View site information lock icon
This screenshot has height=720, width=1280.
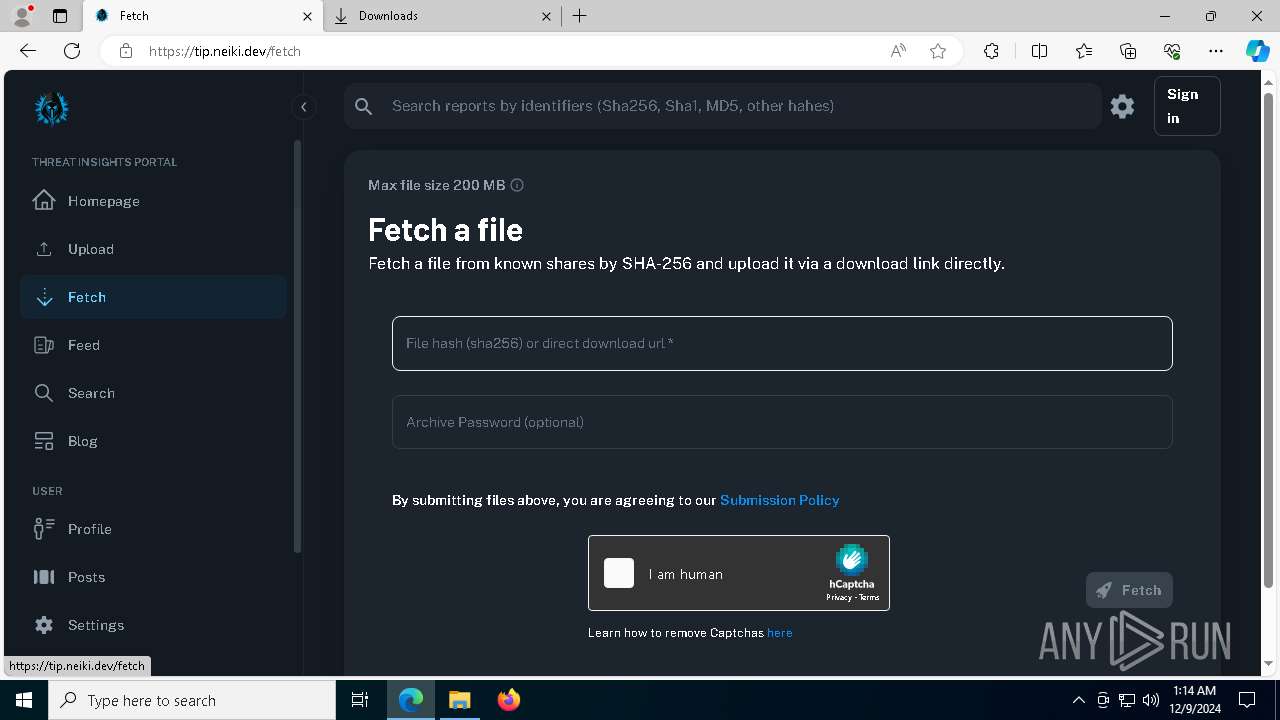(x=126, y=51)
